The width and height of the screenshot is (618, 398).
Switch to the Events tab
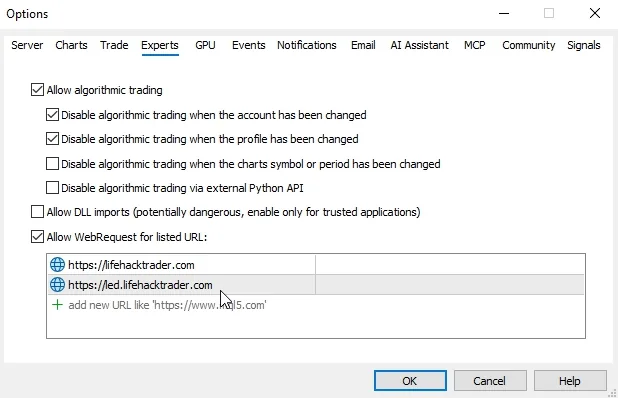pos(249,45)
